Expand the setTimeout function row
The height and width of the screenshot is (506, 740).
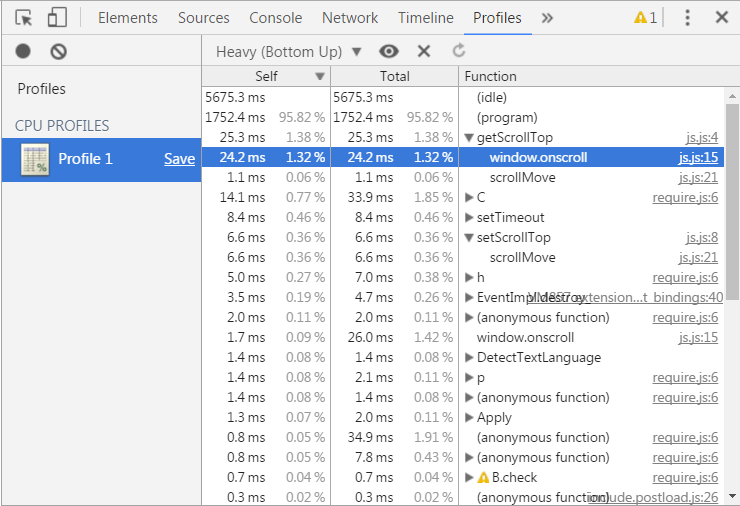click(x=470, y=217)
